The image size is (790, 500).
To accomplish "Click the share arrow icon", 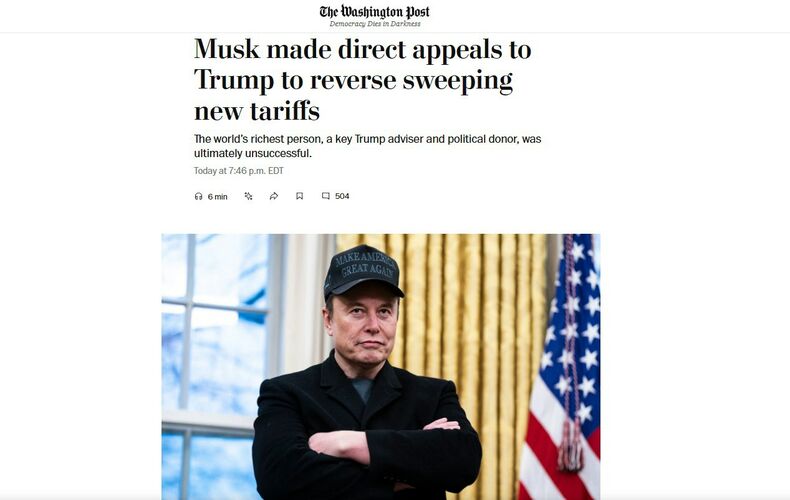I will click(x=274, y=196).
